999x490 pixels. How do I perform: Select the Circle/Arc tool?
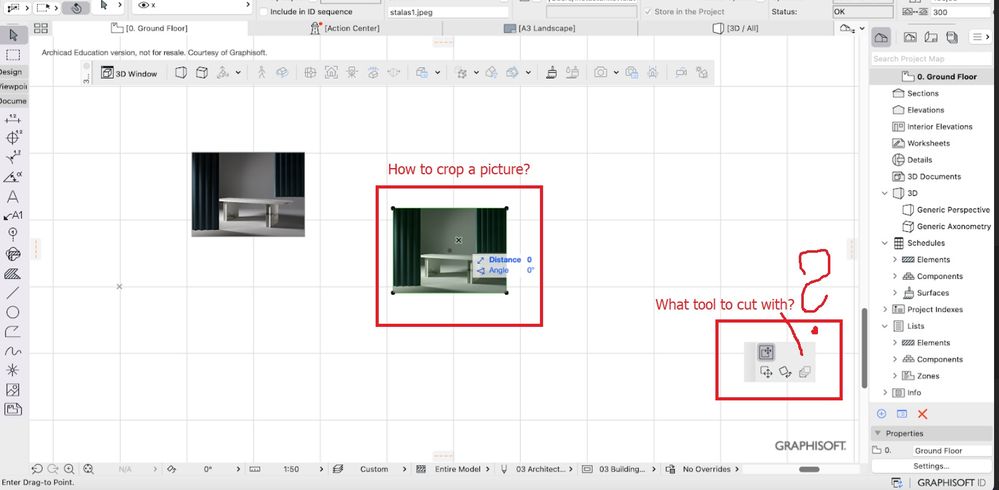(x=13, y=312)
